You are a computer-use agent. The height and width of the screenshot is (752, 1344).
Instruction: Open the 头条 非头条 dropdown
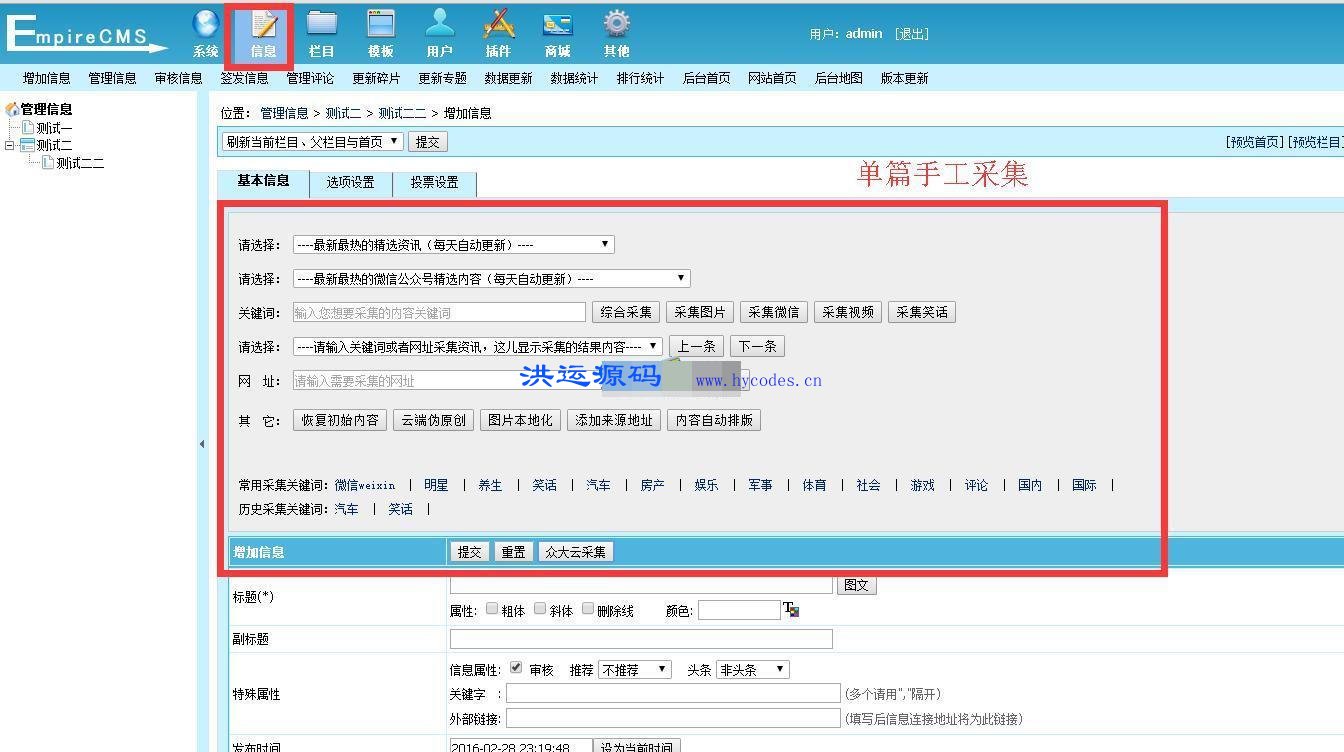pyautogui.click(x=752, y=670)
